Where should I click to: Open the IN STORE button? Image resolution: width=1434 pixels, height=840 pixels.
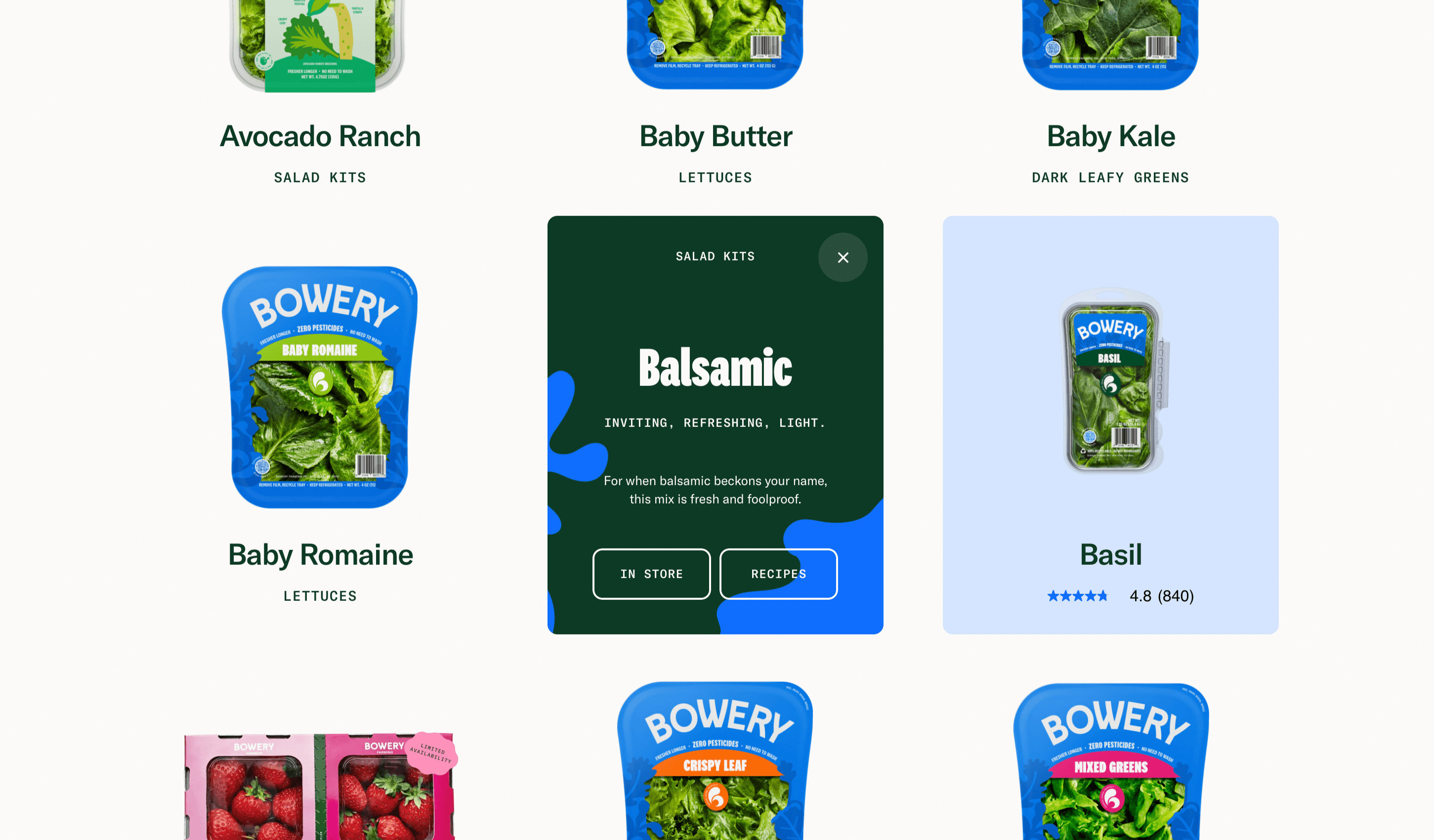click(652, 574)
